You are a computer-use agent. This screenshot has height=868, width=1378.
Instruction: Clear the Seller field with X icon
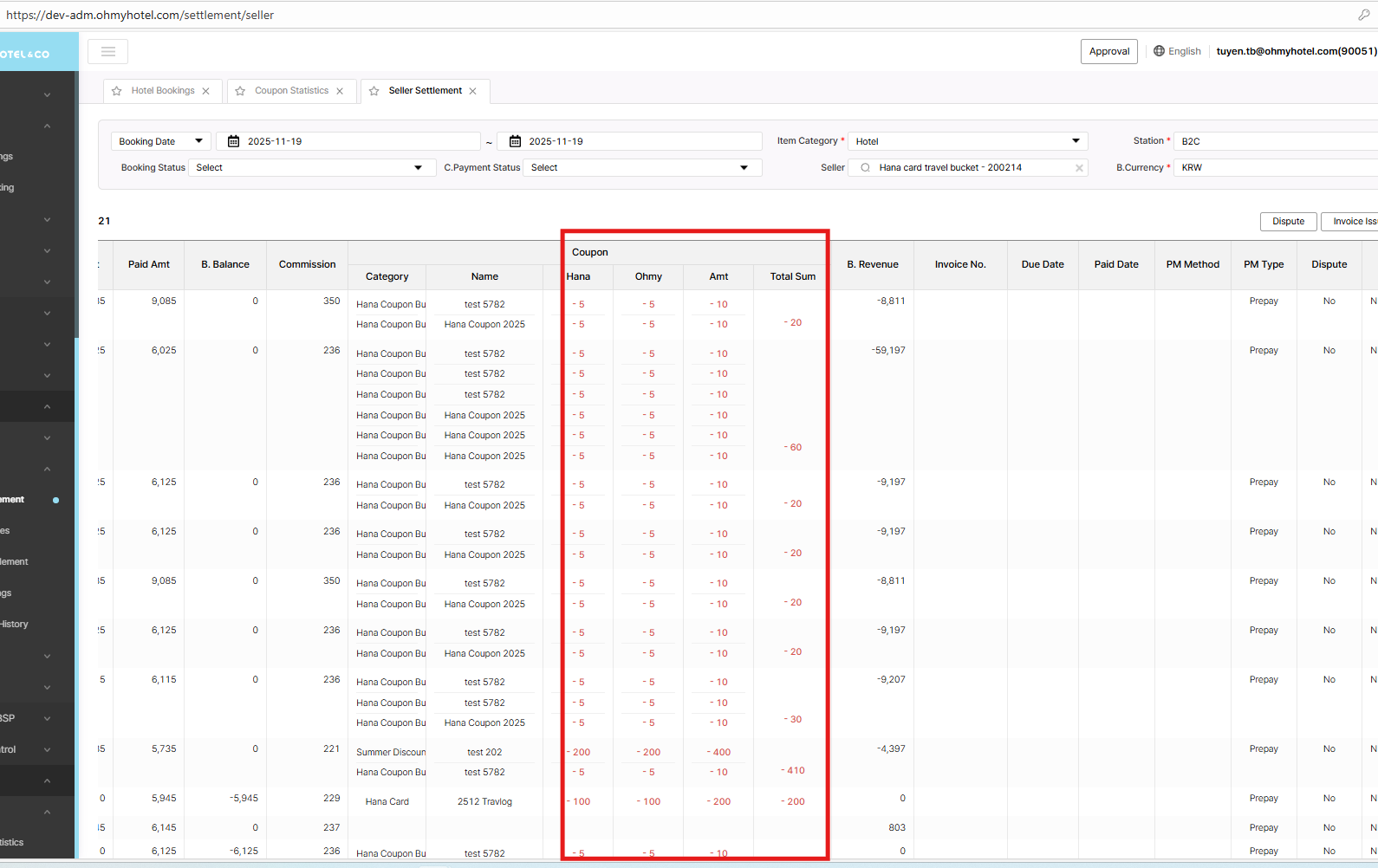click(1079, 168)
